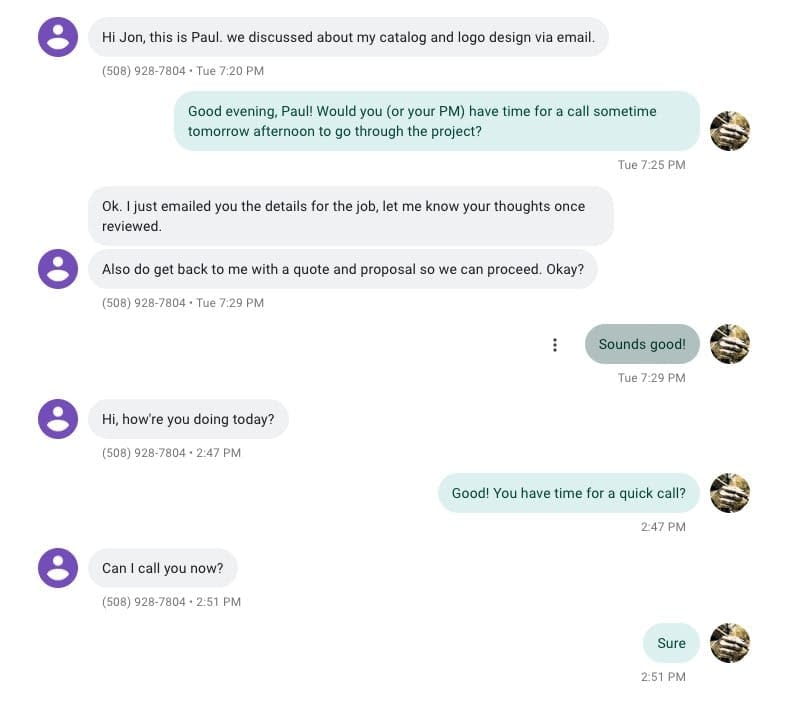
Task: Click the profile photo beside the "Sure" reply
Action: pos(730,643)
